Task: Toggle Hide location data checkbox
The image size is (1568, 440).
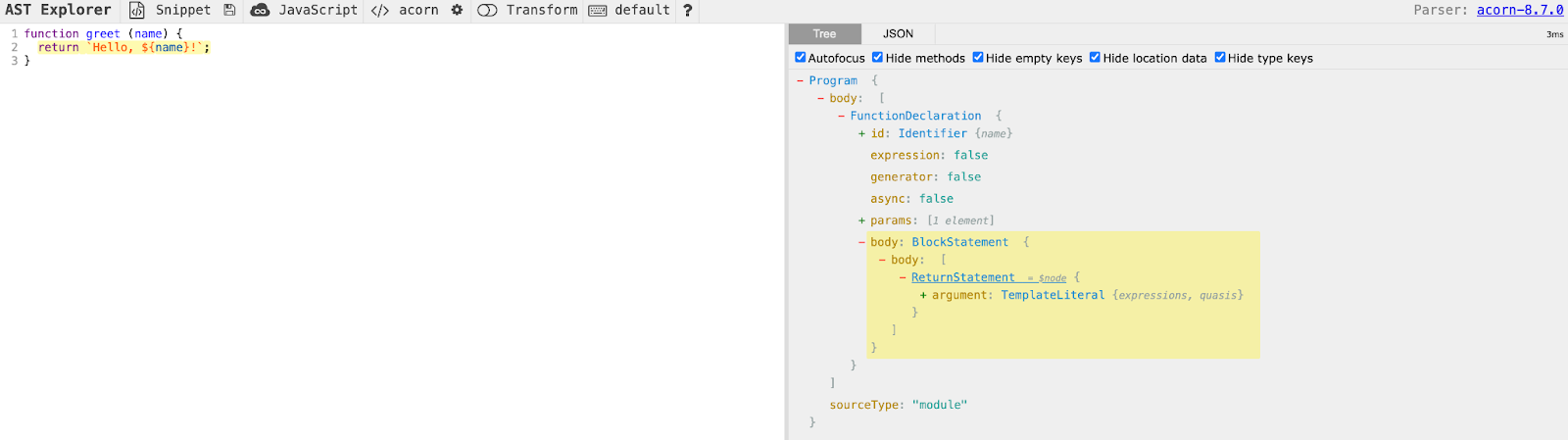Action: click(1096, 58)
